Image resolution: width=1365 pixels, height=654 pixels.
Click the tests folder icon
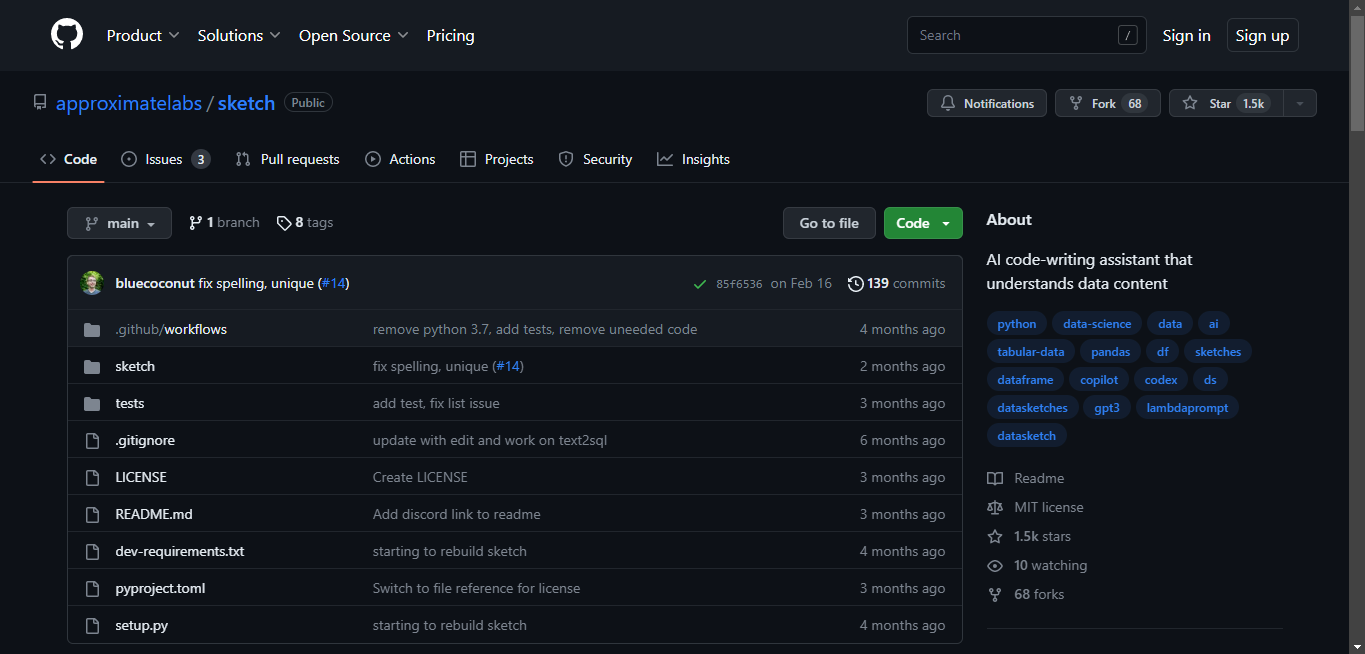92,403
